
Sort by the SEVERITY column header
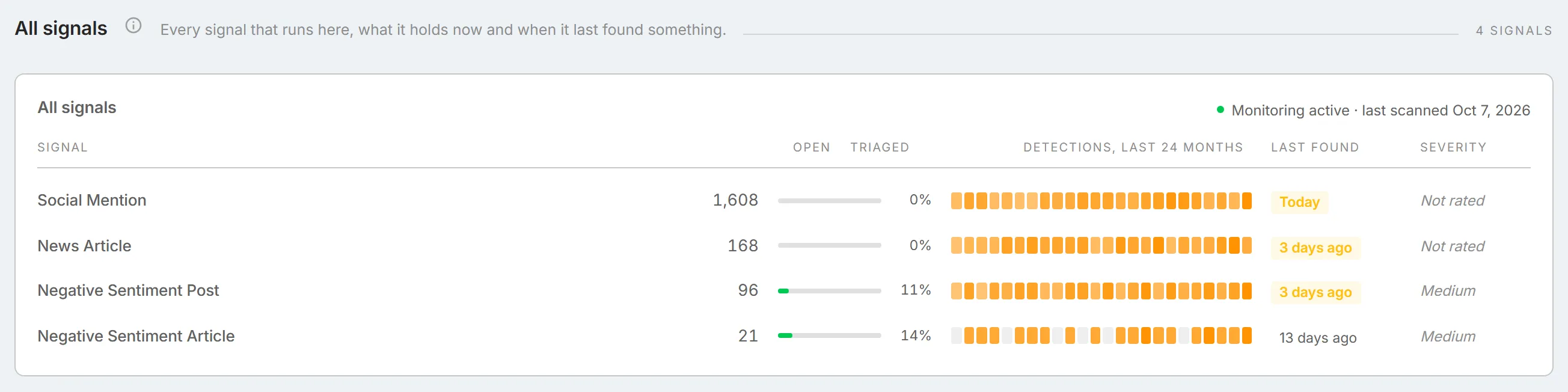[1453, 147]
